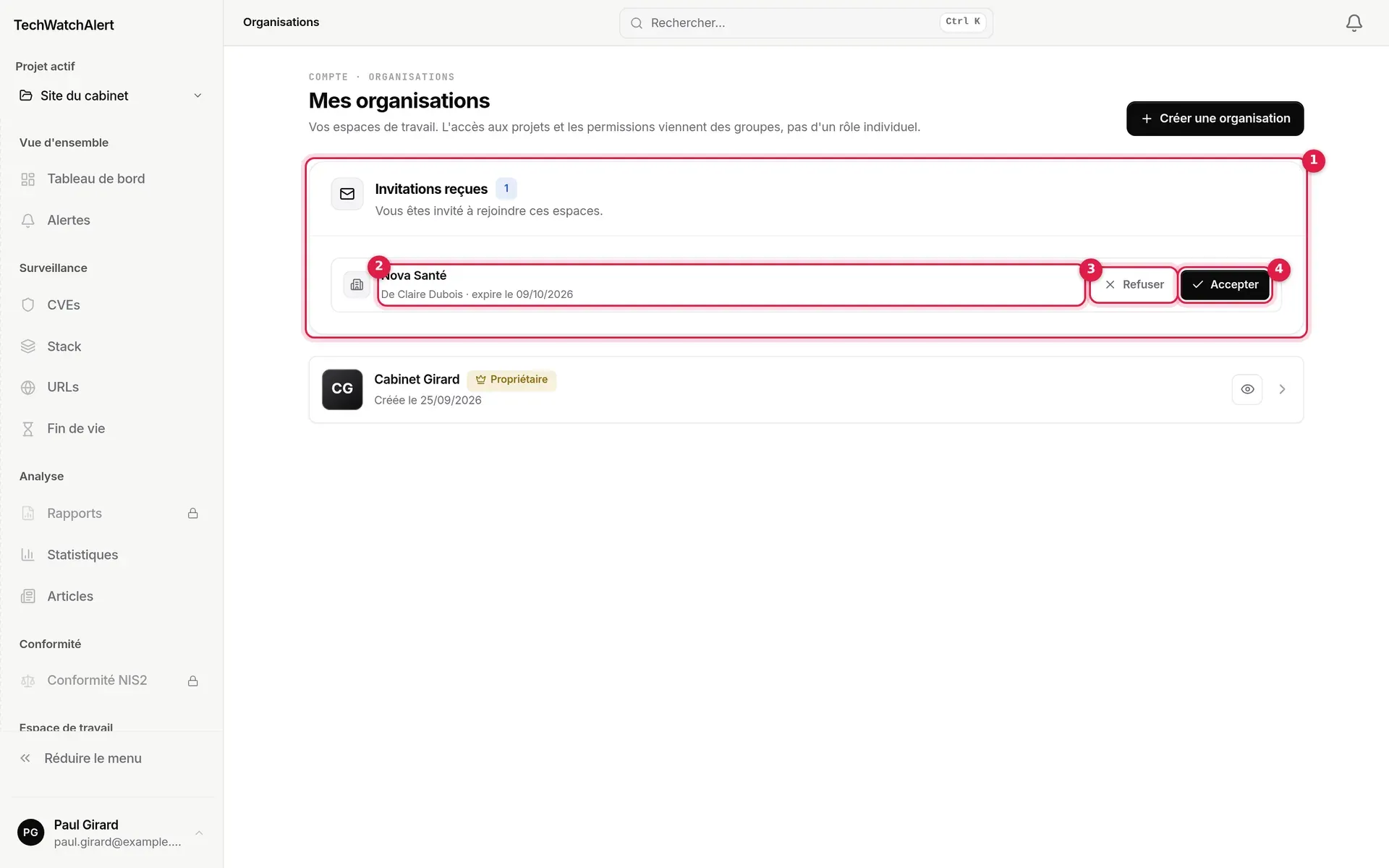Click Créer une organisation button
Image resolution: width=1389 pixels, height=868 pixels.
point(1215,119)
